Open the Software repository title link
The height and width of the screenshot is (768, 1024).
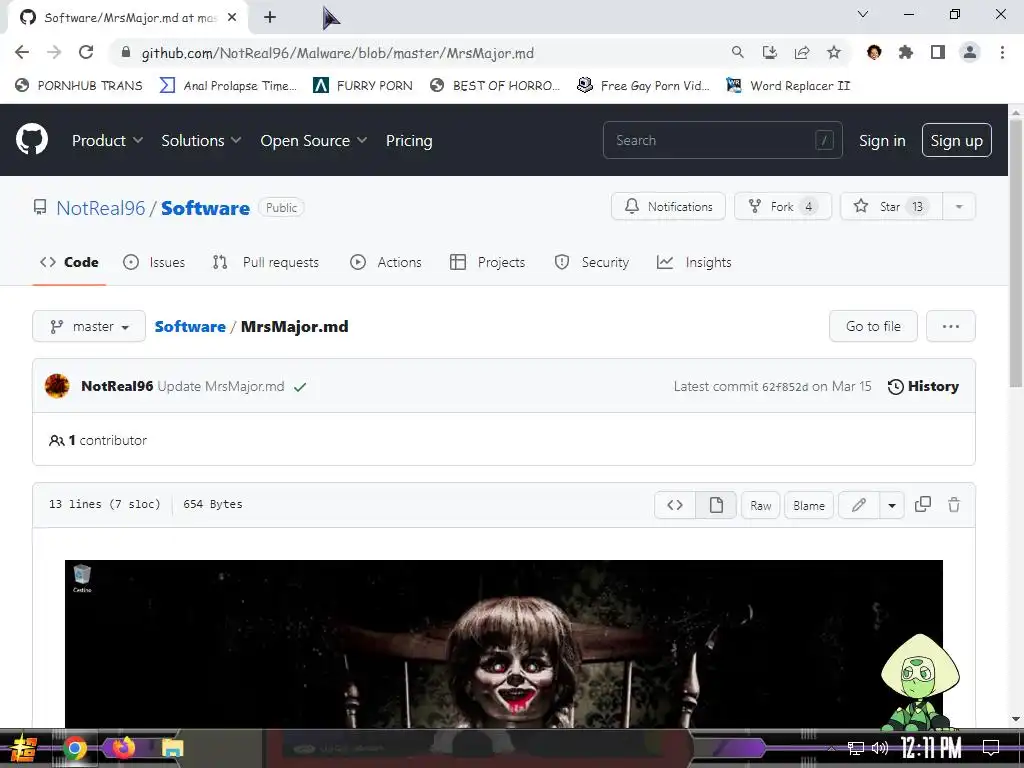coord(205,208)
